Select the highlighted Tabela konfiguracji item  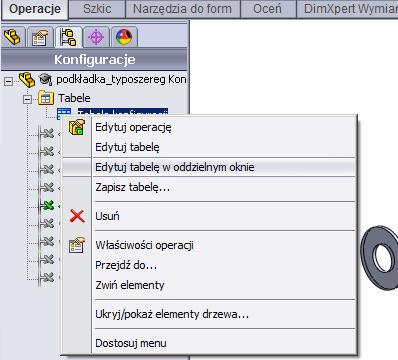pyautogui.click(x=123, y=112)
